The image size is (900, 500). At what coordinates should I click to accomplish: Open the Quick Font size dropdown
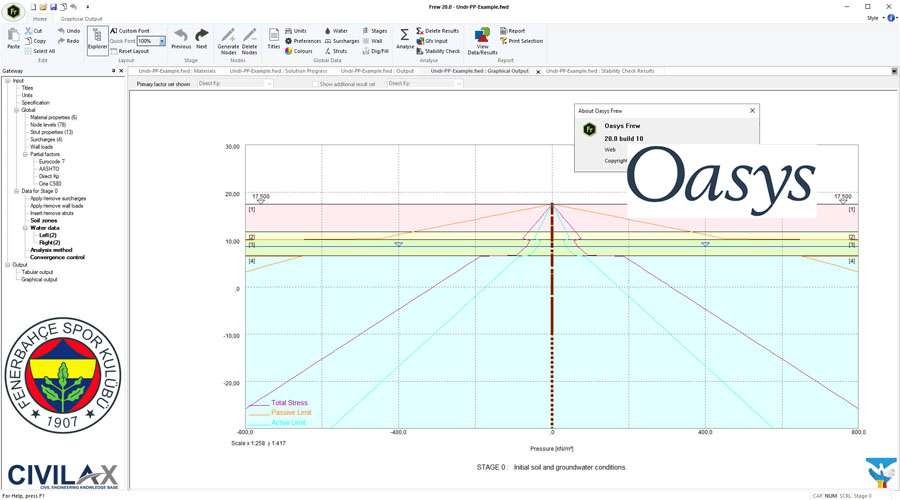[162, 41]
